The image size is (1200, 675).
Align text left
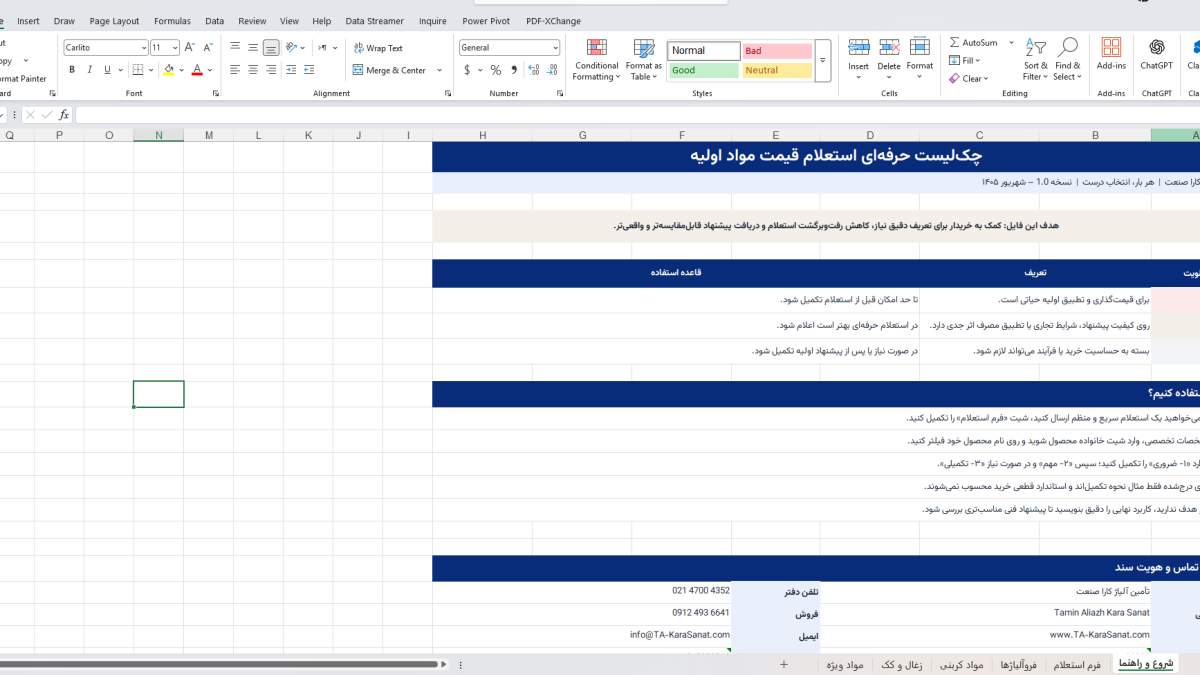tap(235, 70)
